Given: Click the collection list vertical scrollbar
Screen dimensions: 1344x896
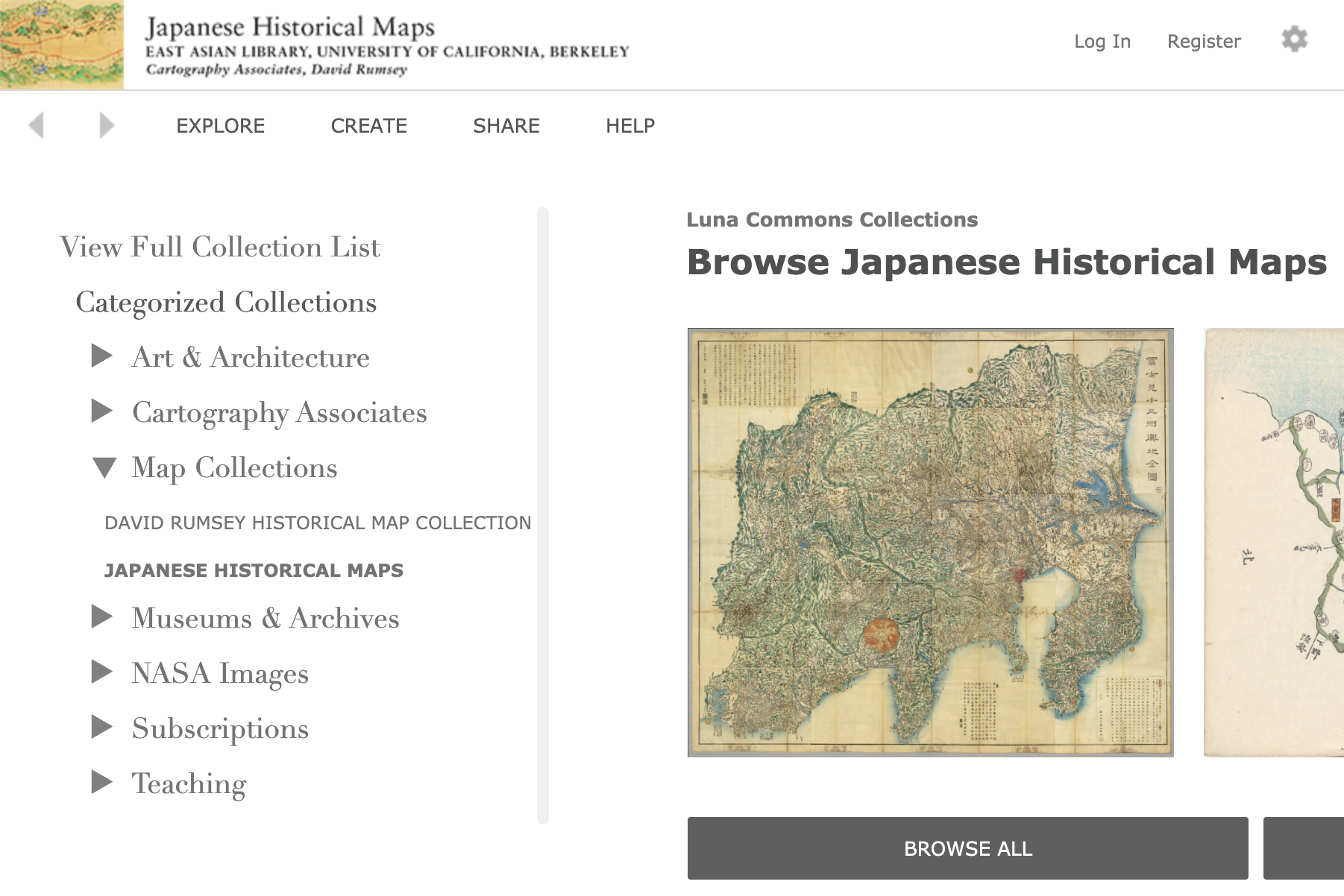Looking at the screenshot, I should point(543,516).
